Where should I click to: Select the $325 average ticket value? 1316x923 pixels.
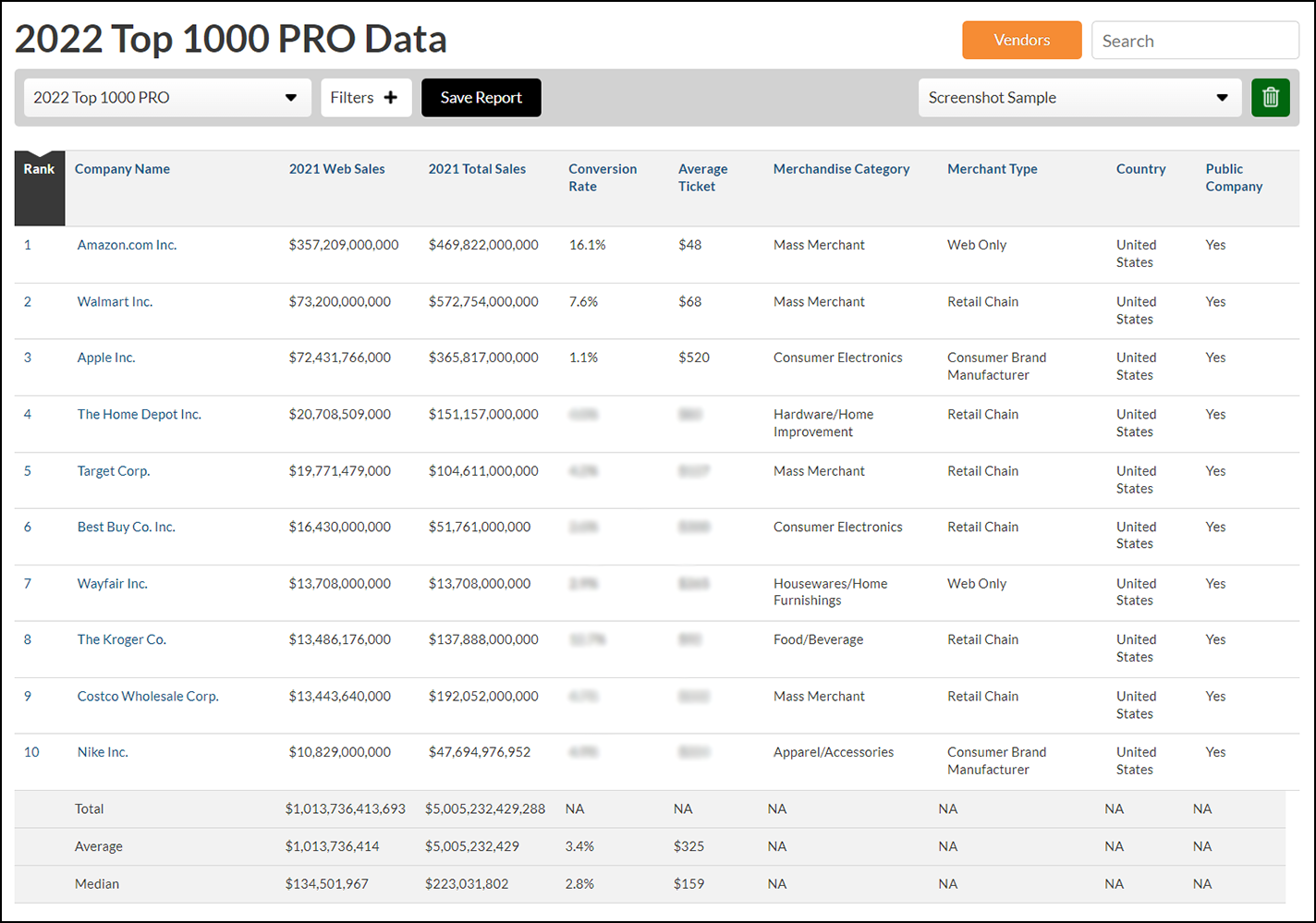pyautogui.click(x=688, y=846)
